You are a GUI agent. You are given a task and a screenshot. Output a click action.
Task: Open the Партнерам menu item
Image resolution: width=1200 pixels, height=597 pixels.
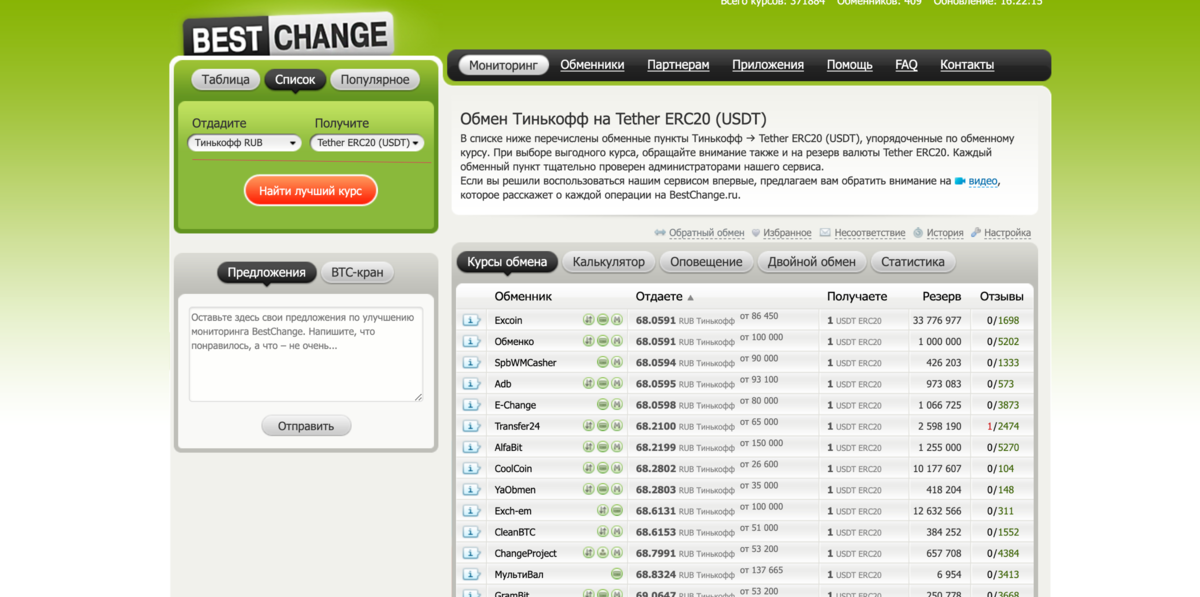[678, 65]
